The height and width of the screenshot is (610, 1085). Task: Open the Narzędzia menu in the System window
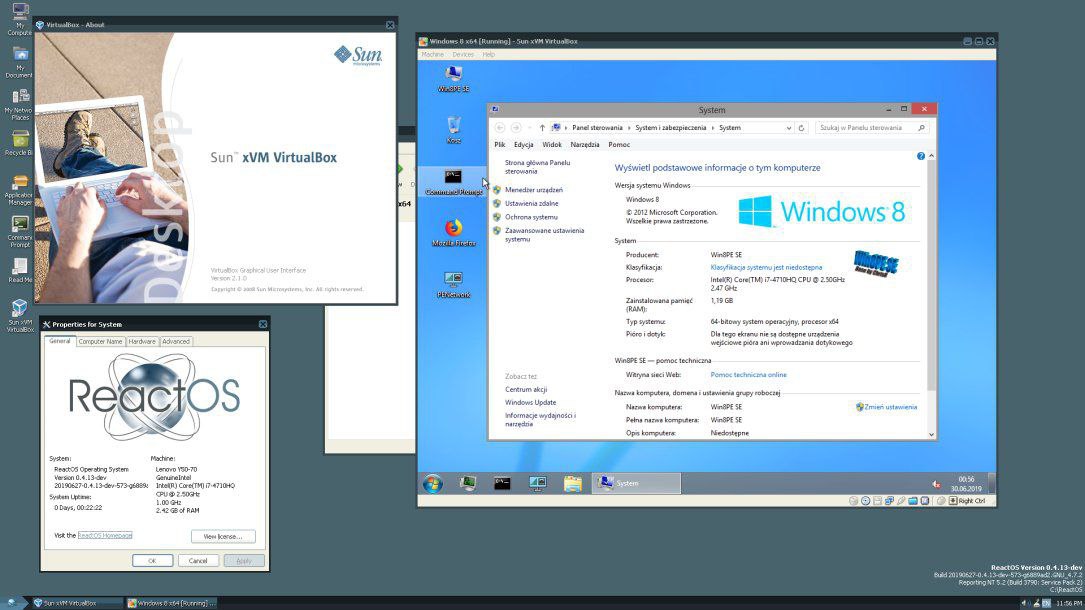(x=585, y=145)
